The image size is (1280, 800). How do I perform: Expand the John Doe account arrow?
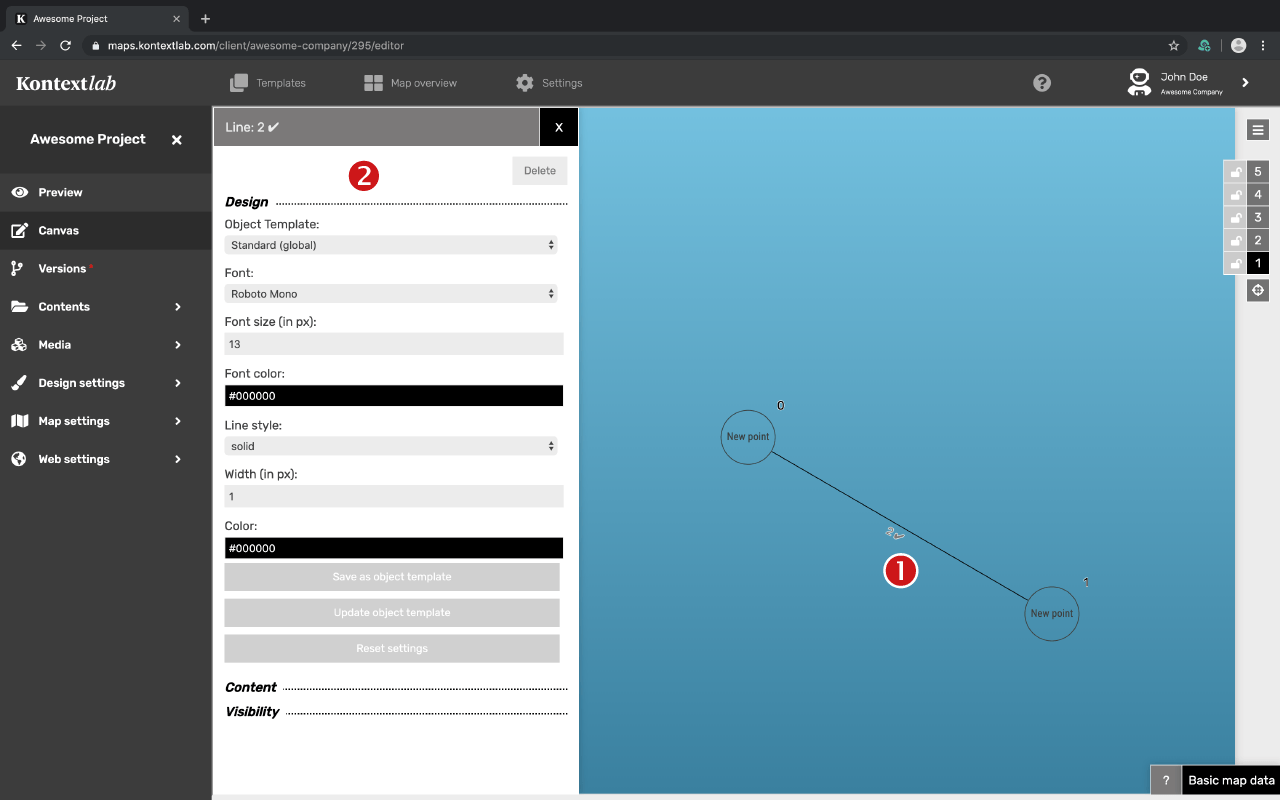coord(1245,83)
